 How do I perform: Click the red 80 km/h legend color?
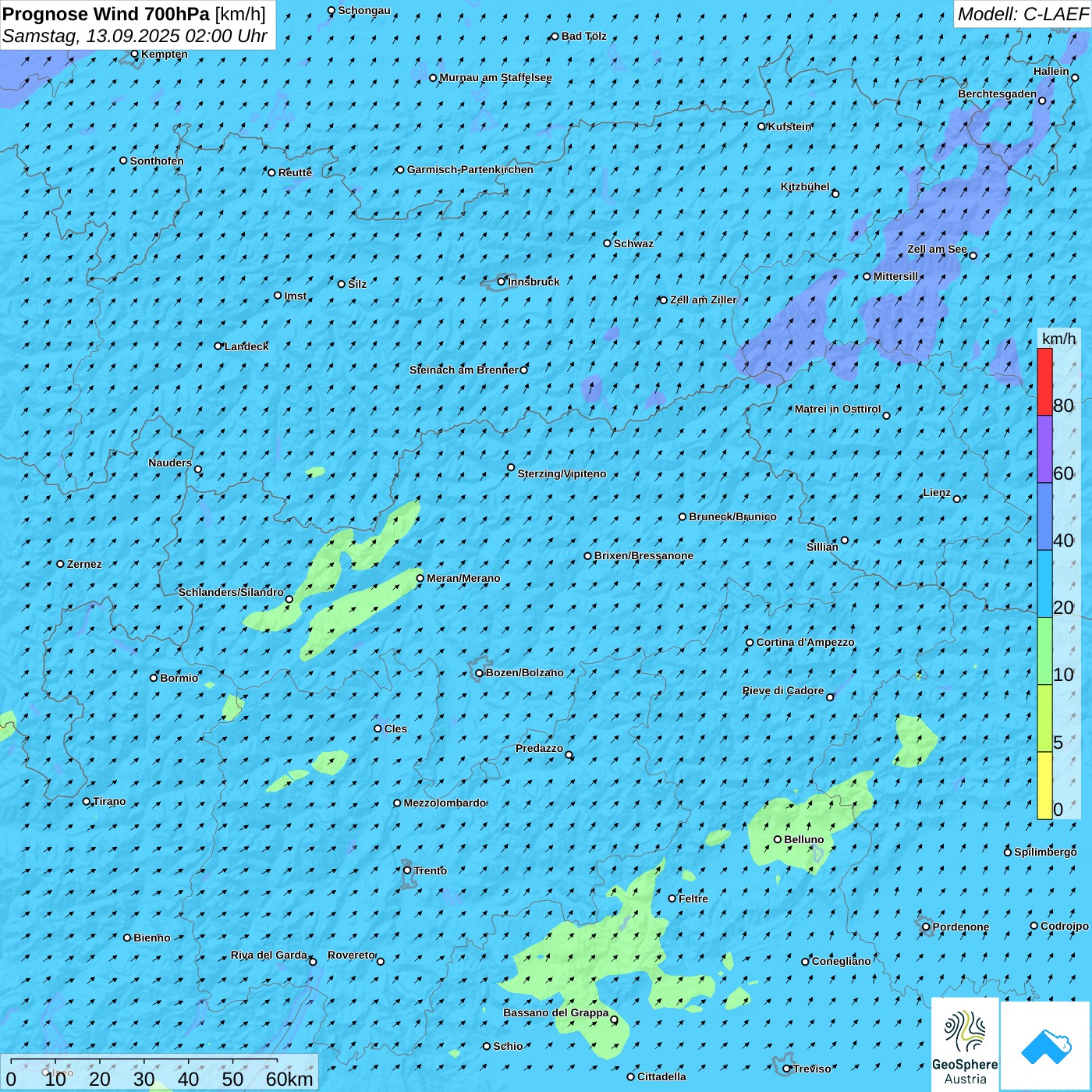click(x=1044, y=381)
